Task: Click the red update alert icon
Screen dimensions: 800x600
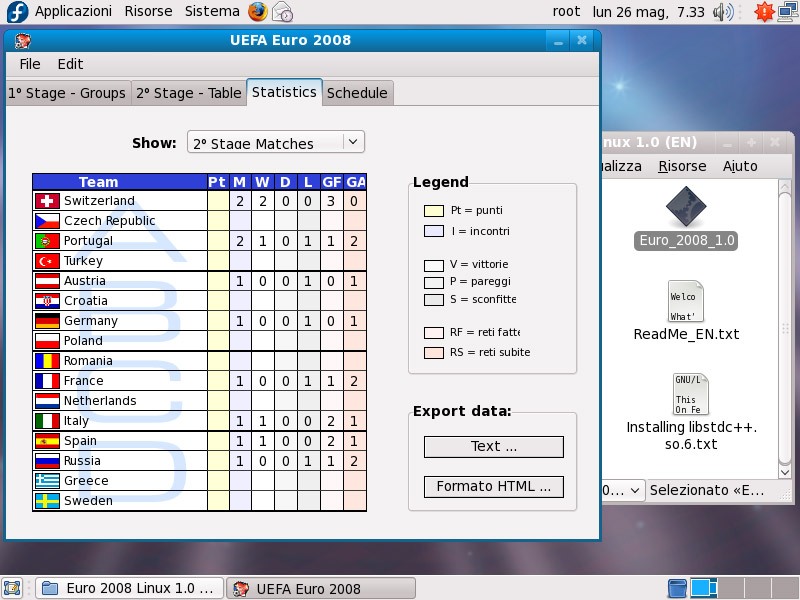Action: click(x=764, y=12)
